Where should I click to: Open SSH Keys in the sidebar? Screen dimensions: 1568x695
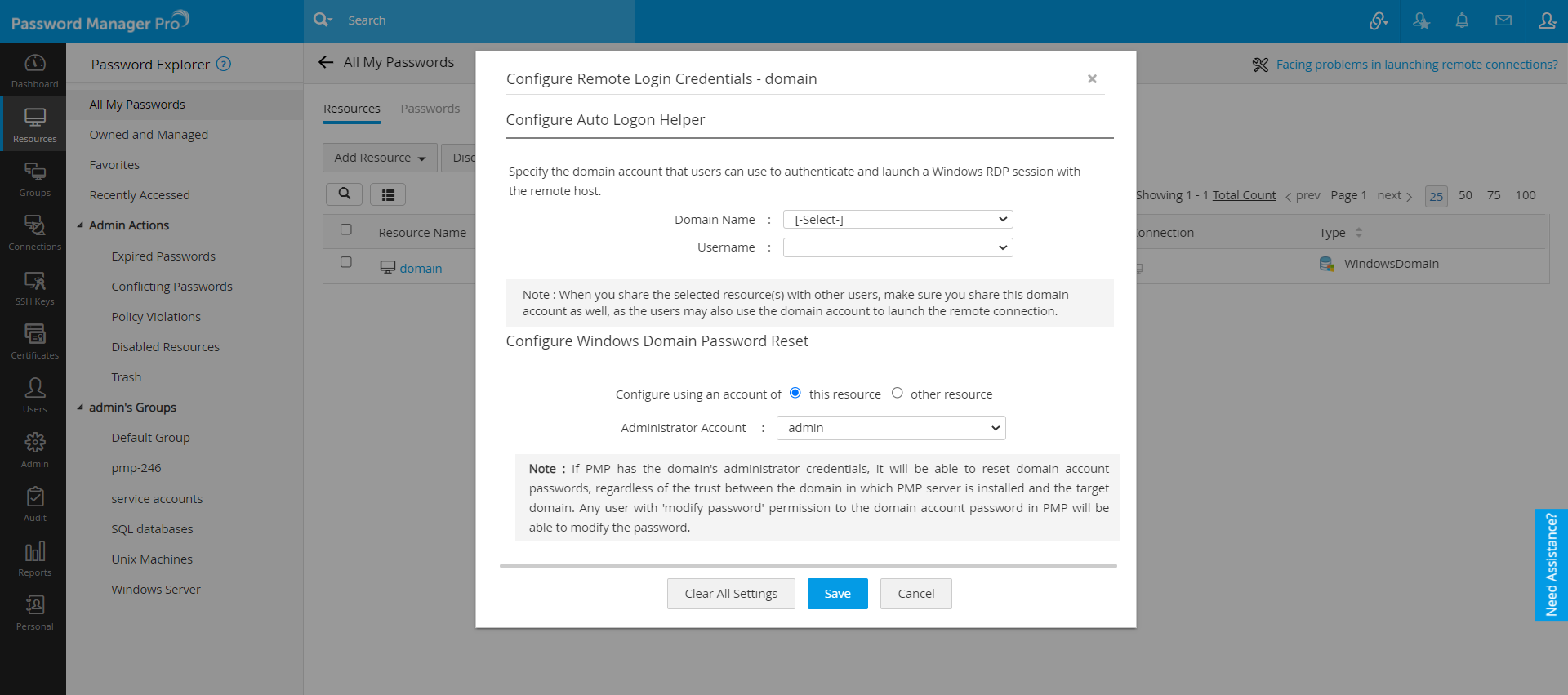(34, 287)
